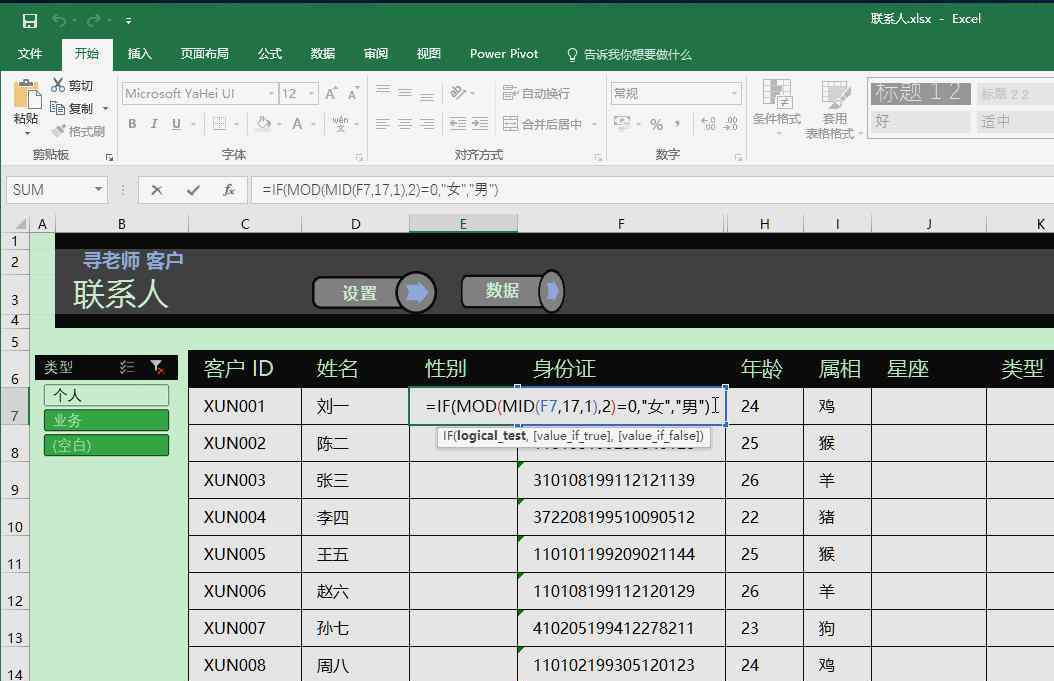The image size is (1054, 681).
Task: Click the percent style icon
Action: click(656, 125)
